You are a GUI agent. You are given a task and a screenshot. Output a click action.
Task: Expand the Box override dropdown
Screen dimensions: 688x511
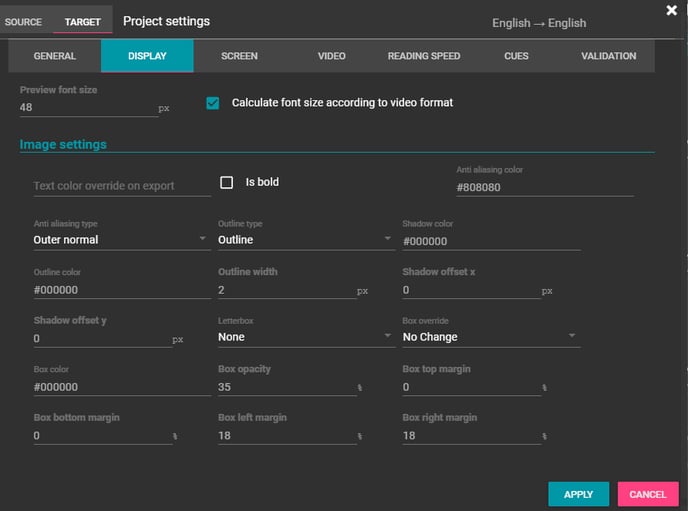tap(490, 337)
